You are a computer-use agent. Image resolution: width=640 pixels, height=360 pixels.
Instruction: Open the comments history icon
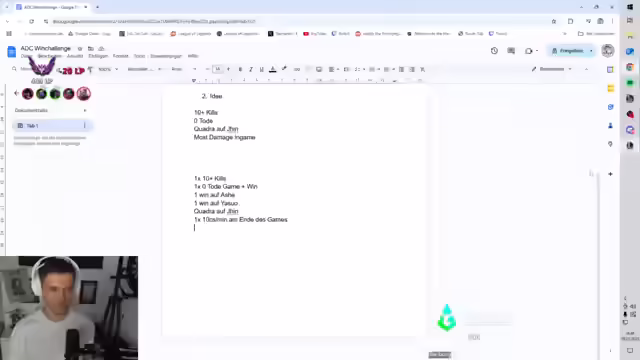[x=511, y=51]
